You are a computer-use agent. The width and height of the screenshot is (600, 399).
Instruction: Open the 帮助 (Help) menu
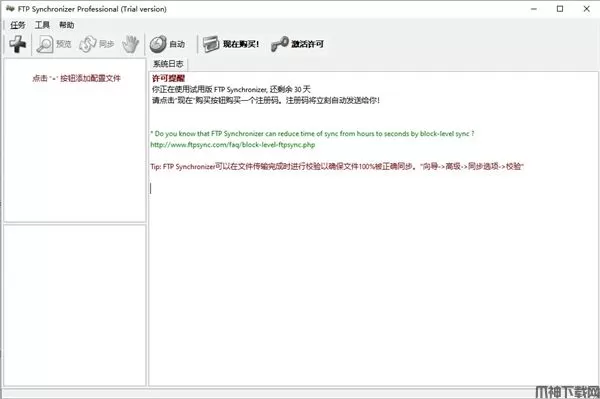click(67, 25)
